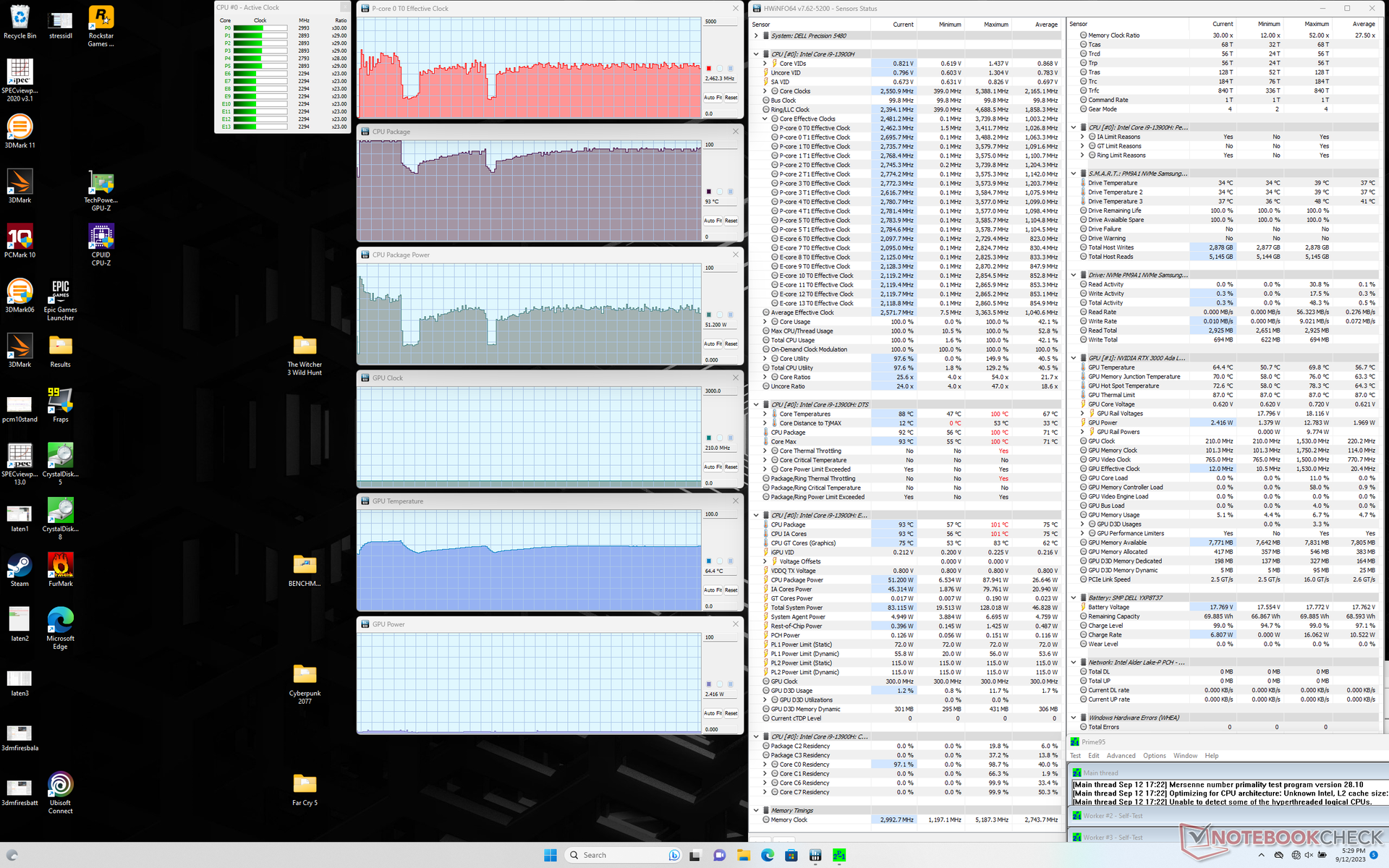Open the Options menu in Prime95

click(x=1154, y=756)
